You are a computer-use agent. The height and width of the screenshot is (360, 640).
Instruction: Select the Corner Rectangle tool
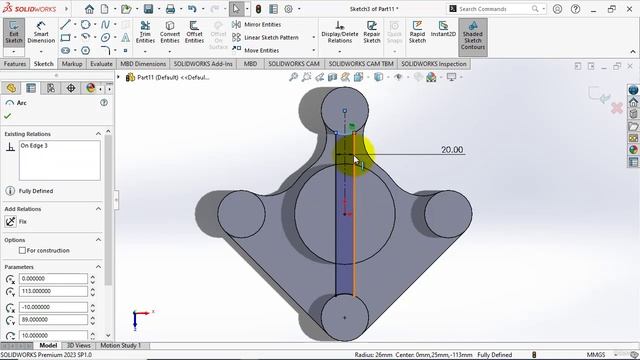(x=65, y=38)
